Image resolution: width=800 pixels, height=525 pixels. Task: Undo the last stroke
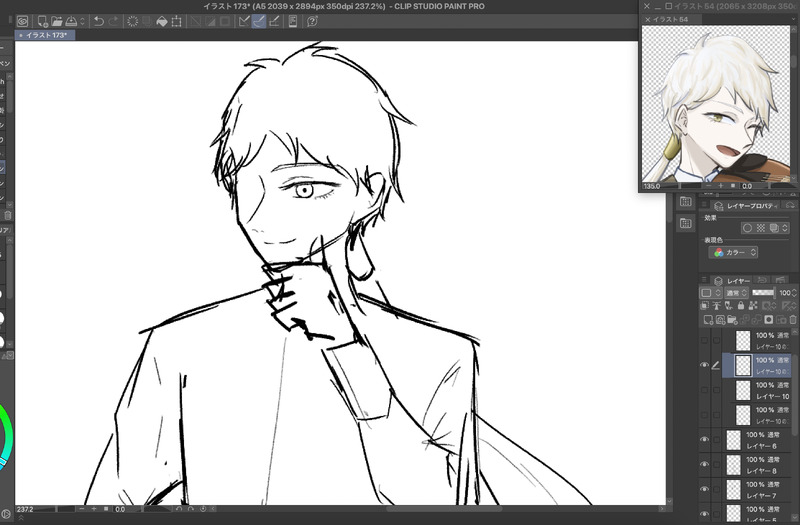(x=98, y=21)
